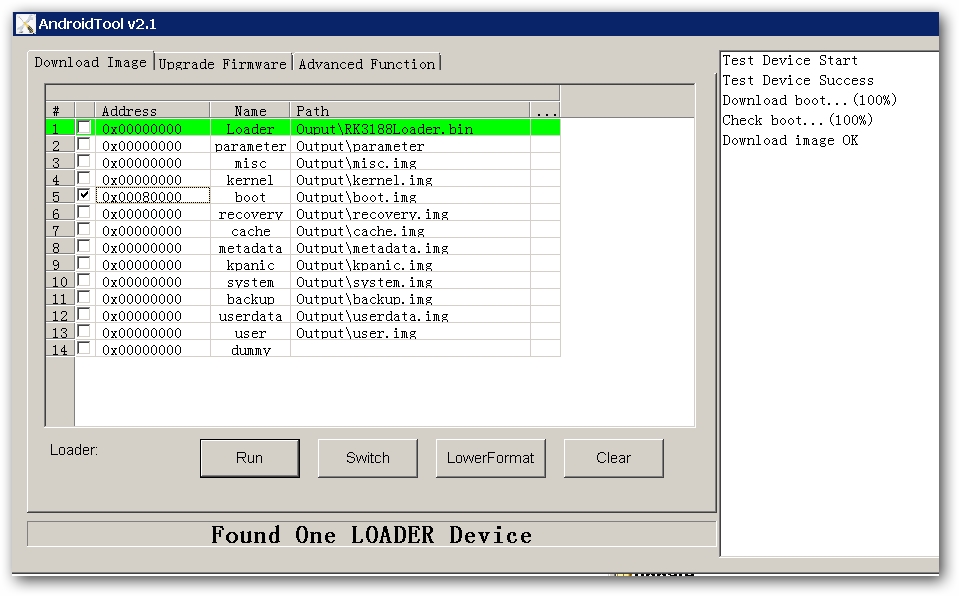
Task: Click the Address column header
Action: (x=153, y=111)
